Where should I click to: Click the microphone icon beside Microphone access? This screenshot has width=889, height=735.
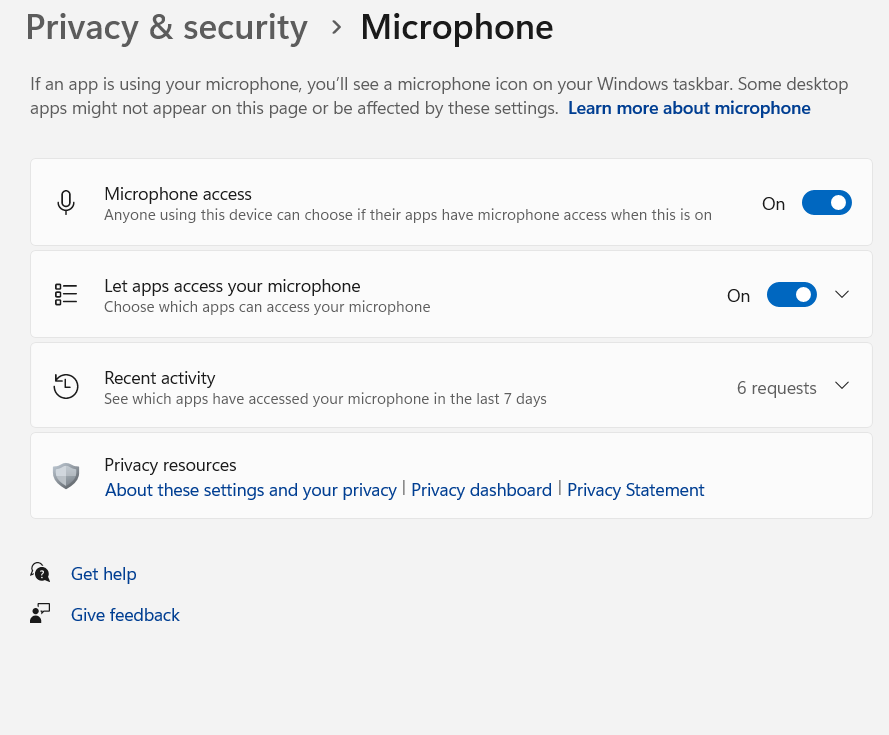[x=66, y=202]
